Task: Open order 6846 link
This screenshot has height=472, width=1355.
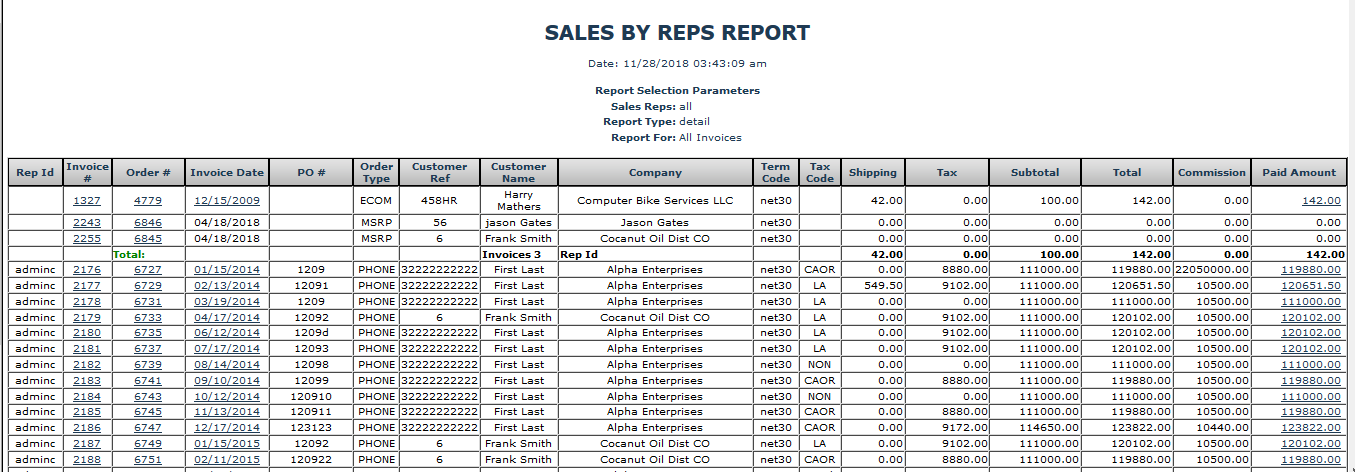Action: click(147, 223)
